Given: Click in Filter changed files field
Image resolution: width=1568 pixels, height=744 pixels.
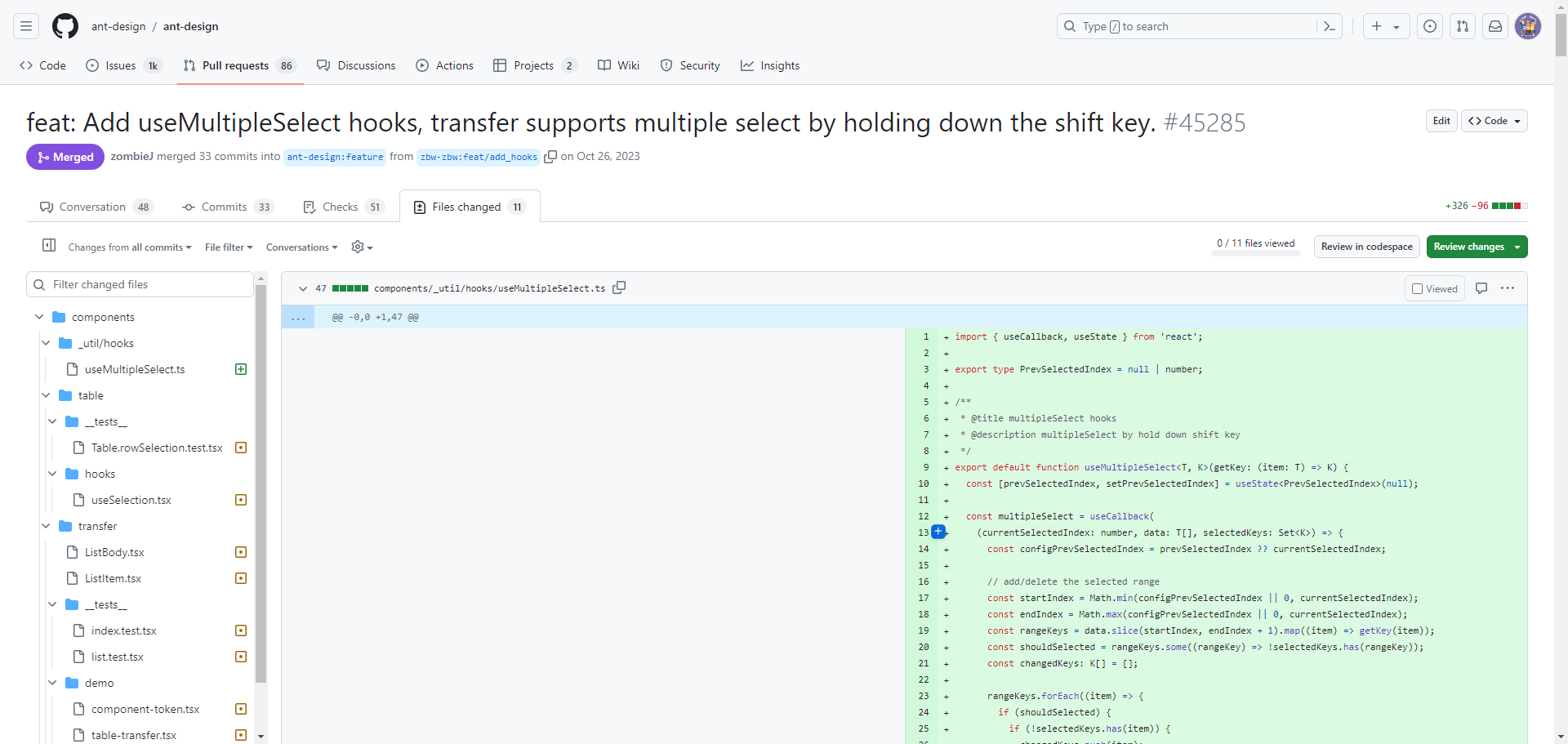Looking at the screenshot, I should 140,284.
